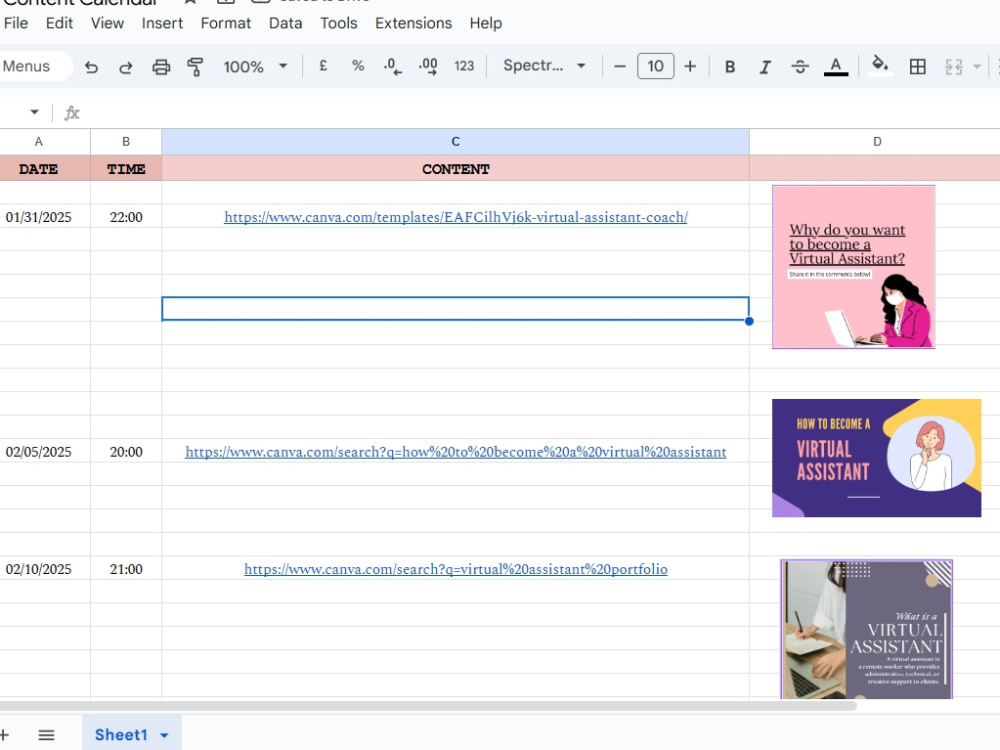The image size is (1000, 750).
Task: Open the fill colour picker
Action: [x=880, y=65]
